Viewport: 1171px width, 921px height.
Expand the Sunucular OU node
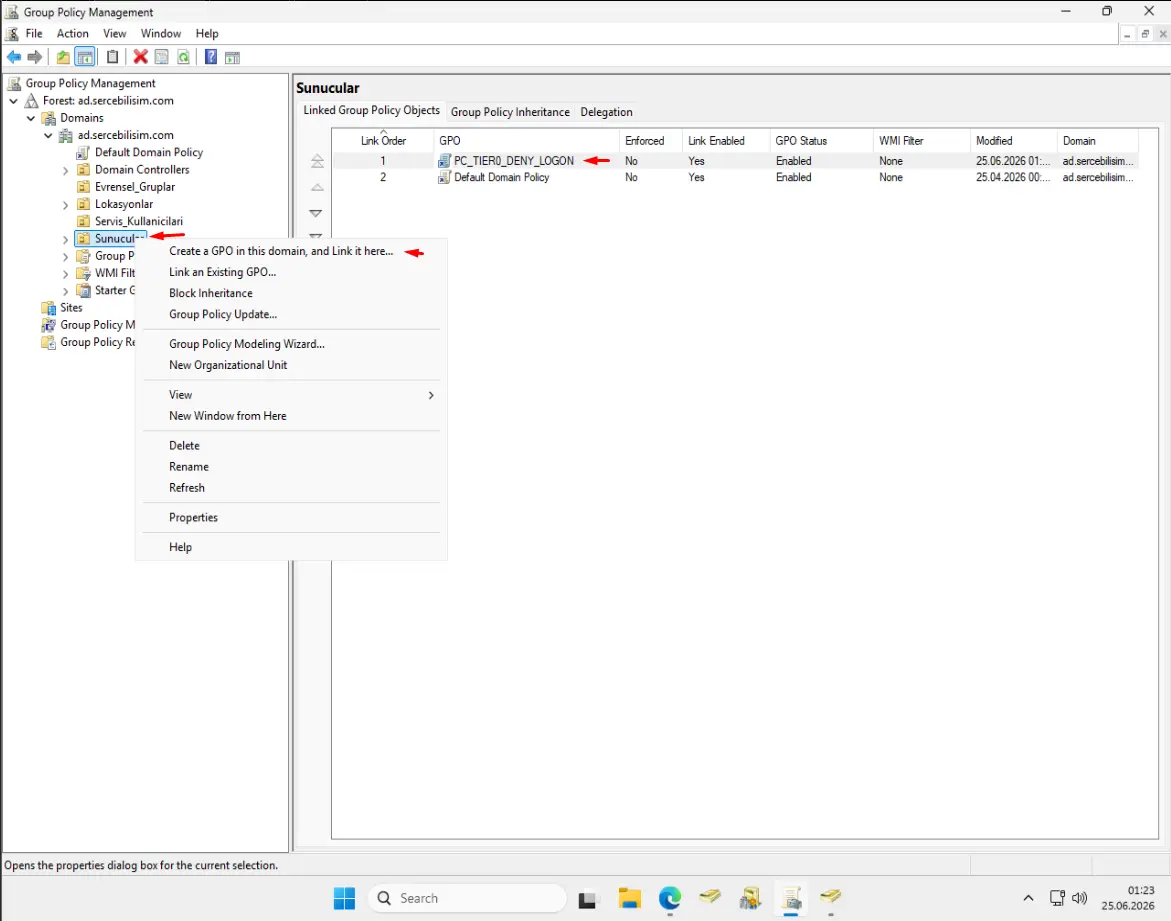(x=65, y=239)
